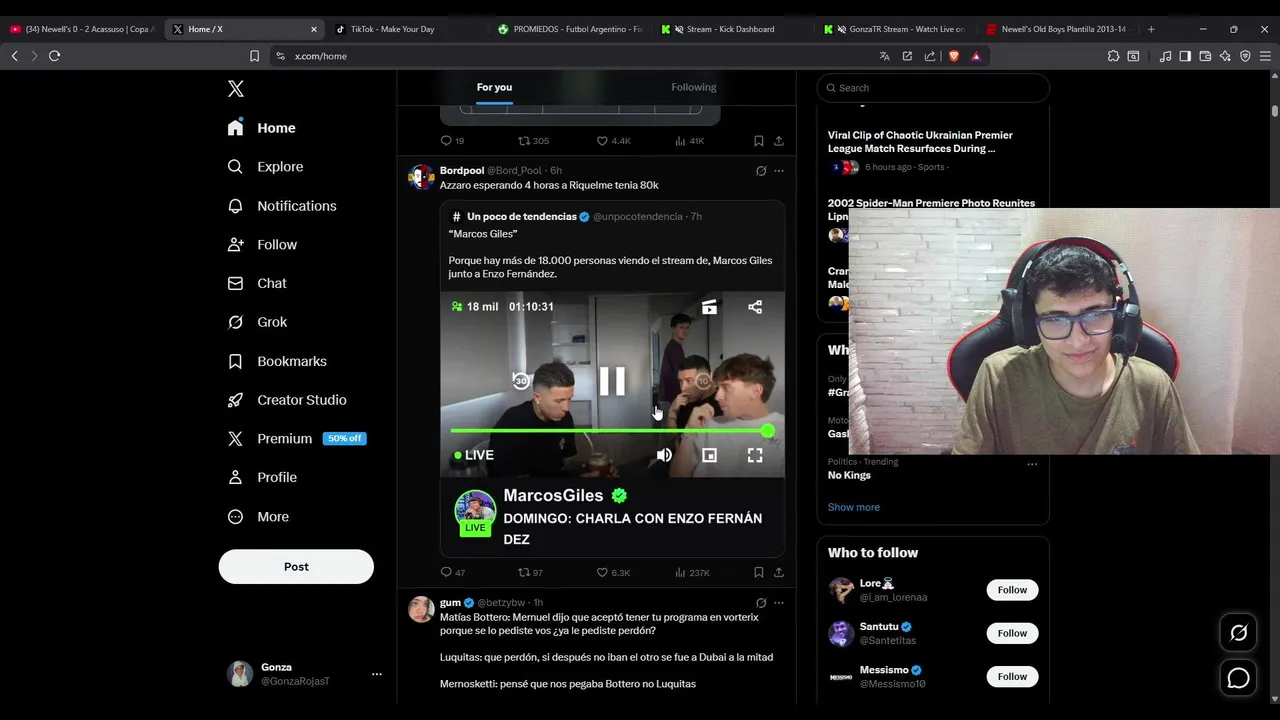Follow the Messismo account
Screen dimensions: 1280x720
1012,677
